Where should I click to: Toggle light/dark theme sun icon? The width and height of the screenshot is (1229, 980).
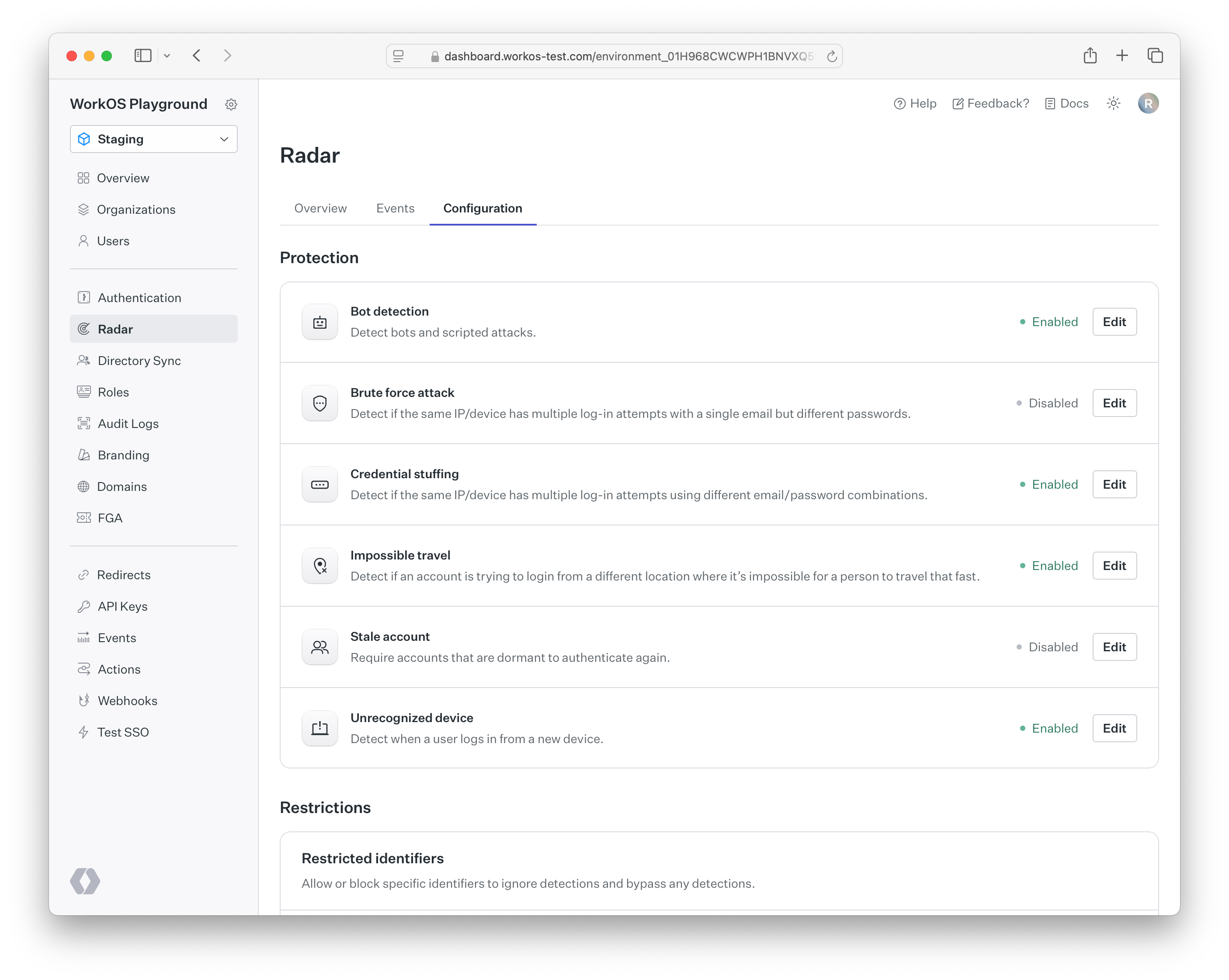1113,103
